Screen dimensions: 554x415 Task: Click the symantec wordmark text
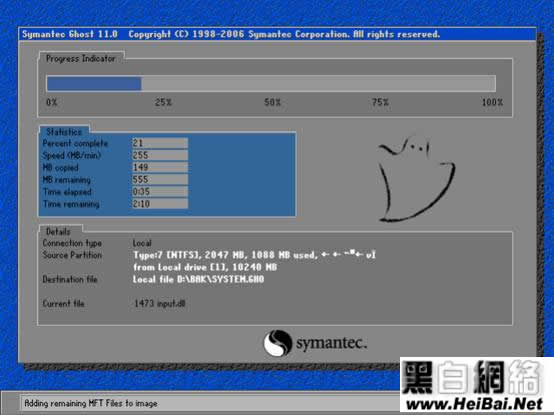(x=331, y=343)
